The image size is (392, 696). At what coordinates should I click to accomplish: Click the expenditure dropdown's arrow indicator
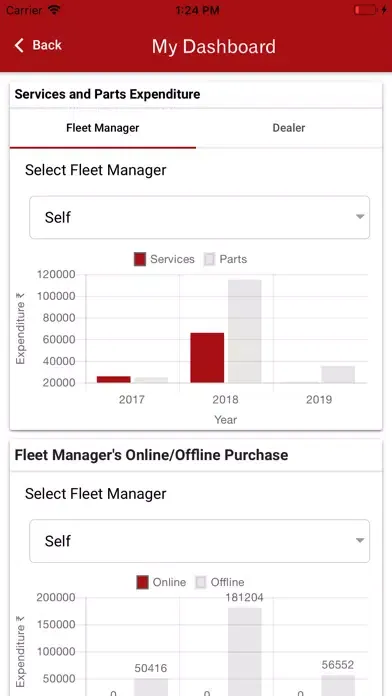tap(360, 217)
